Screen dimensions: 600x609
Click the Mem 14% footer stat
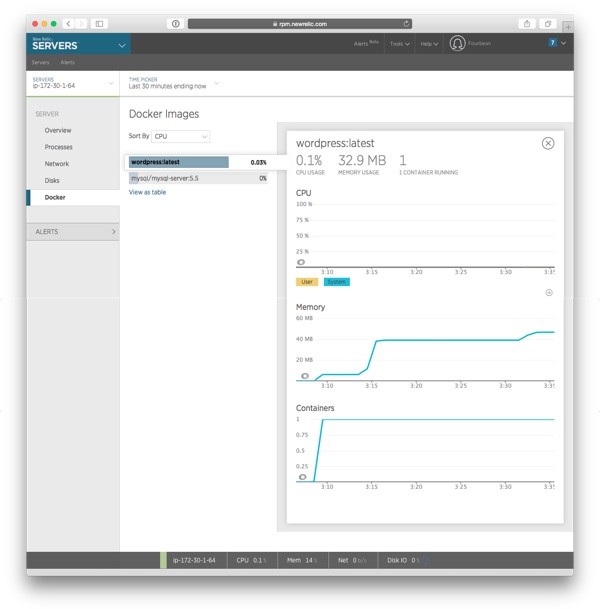tap(302, 560)
